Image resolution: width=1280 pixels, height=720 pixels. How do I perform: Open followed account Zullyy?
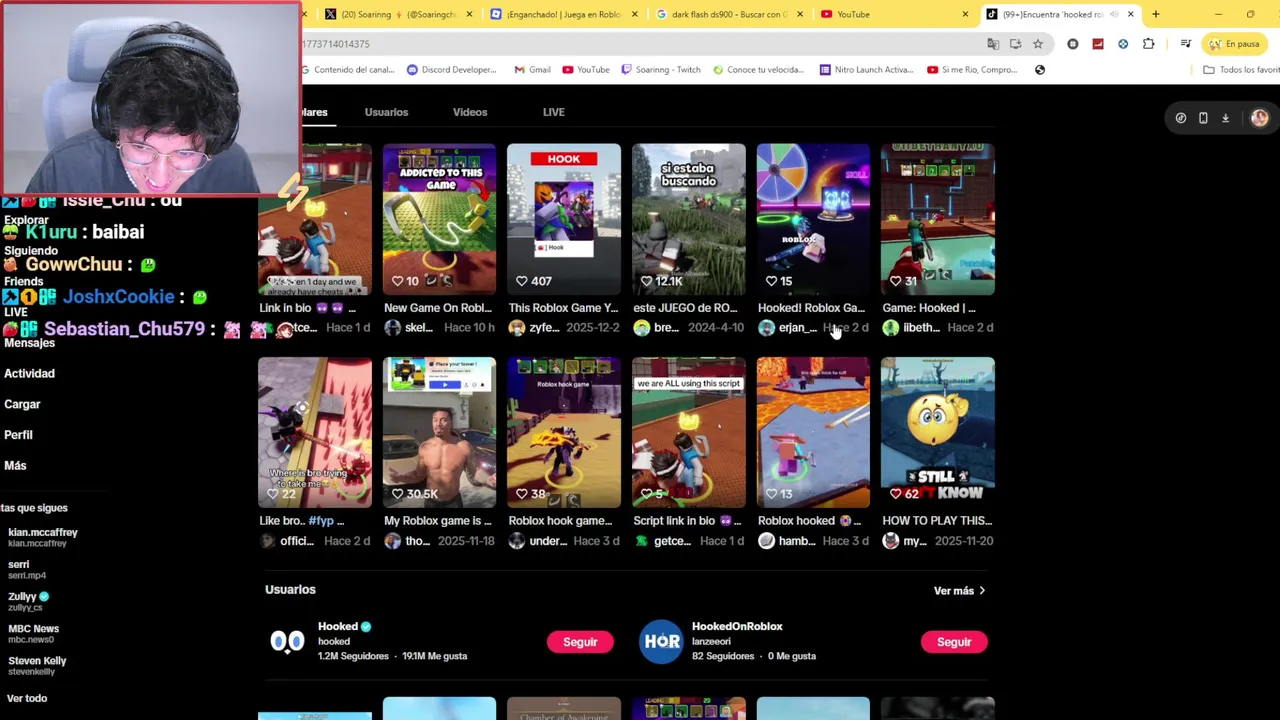click(28, 601)
